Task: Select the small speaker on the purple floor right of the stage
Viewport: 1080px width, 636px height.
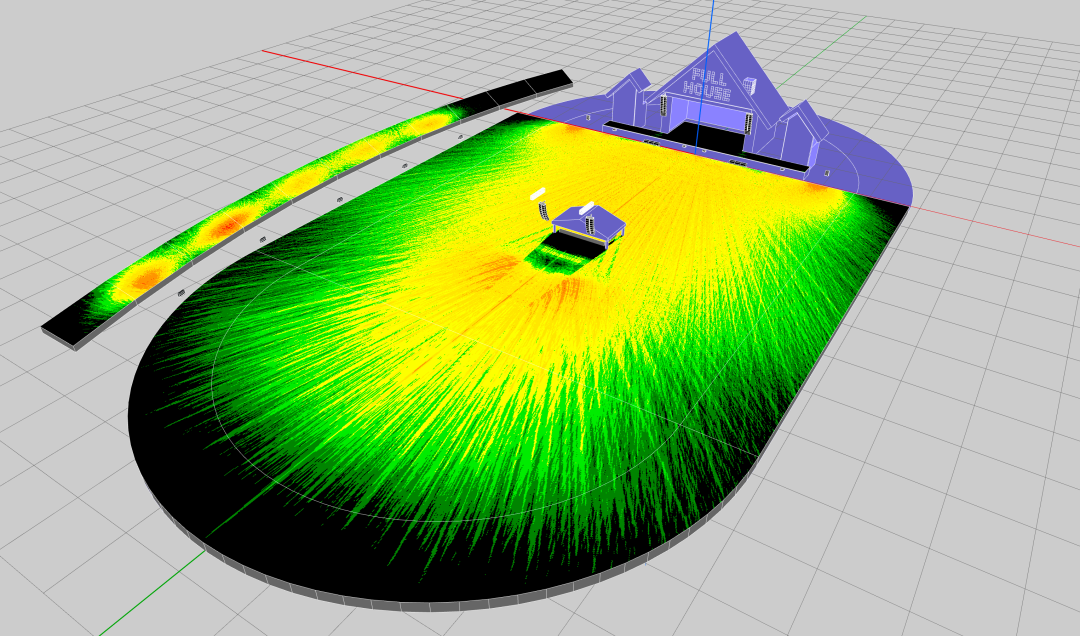Action: [x=826, y=172]
